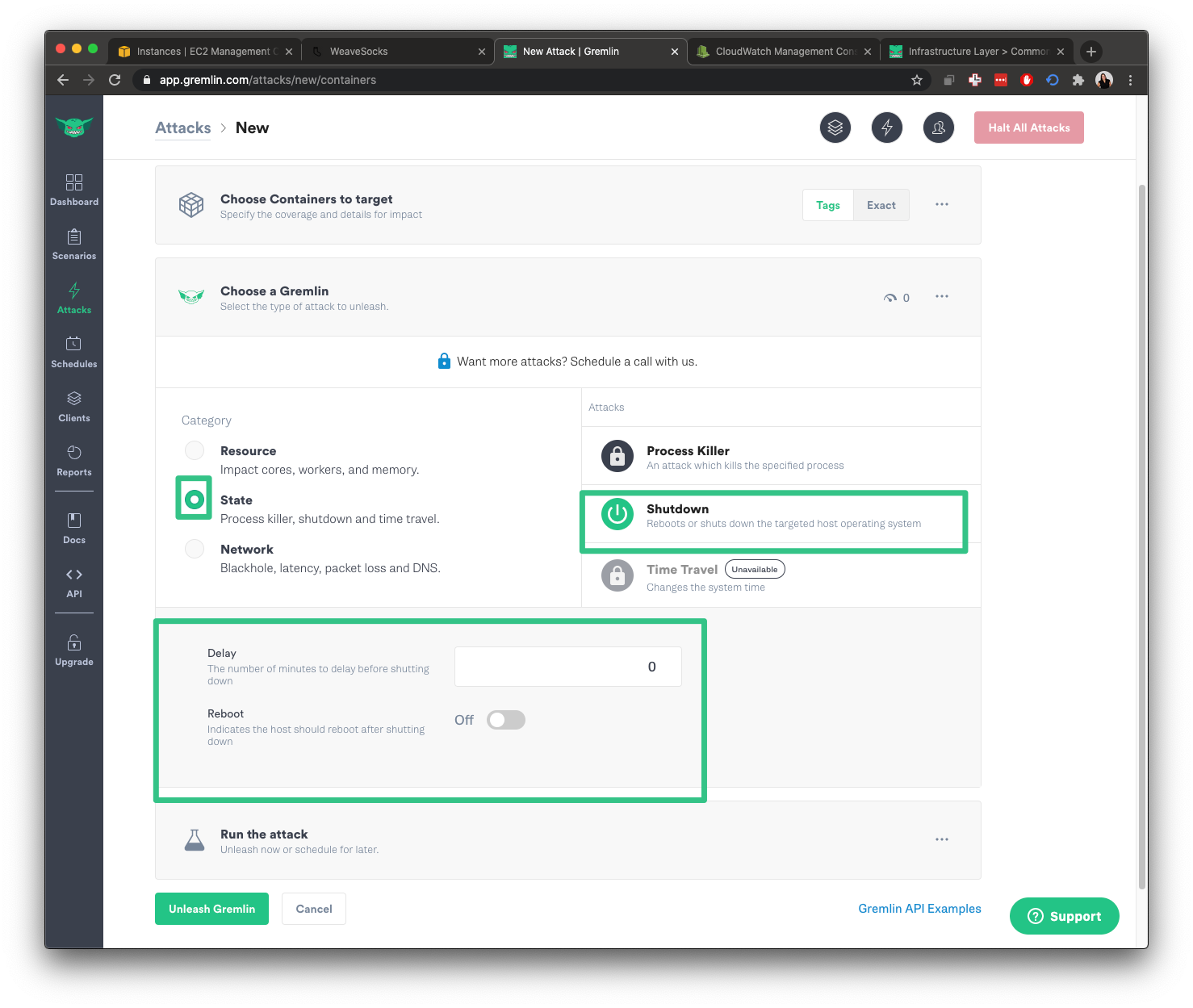Bookmark this page with the star icon
This screenshot has height=1008, width=1193.
point(917,80)
